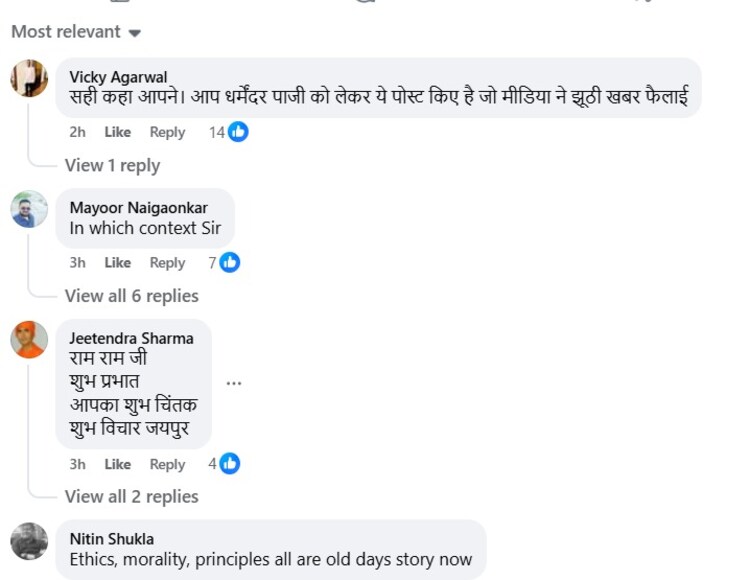Expand View all 6 replies
Image resolution: width=750 pixels, height=580 pixels.
click(x=131, y=296)
